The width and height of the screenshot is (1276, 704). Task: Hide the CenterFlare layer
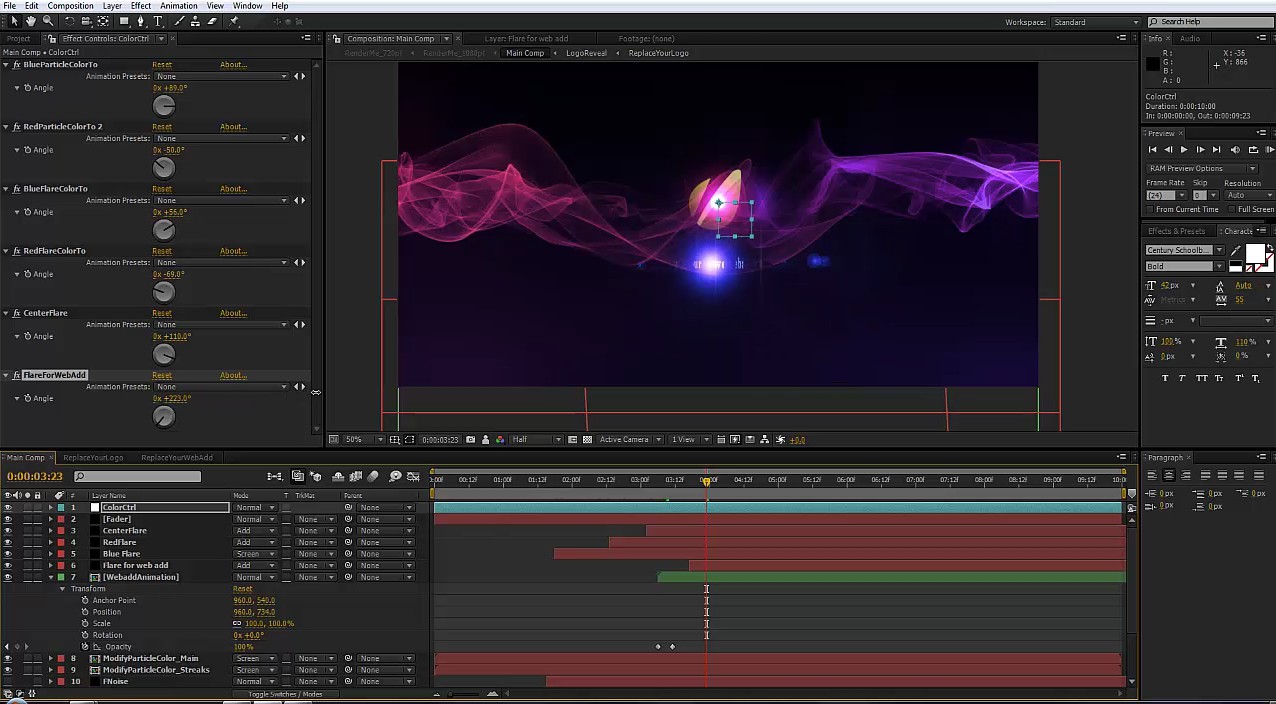(x=8, y=531)
